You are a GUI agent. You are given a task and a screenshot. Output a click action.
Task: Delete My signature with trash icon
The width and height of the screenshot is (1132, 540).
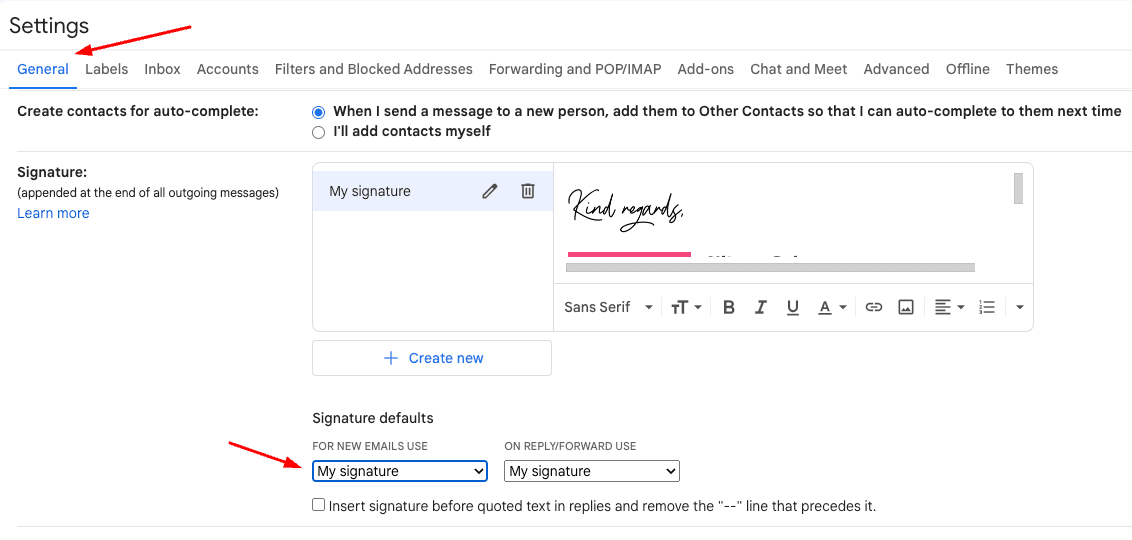(528, 191)
